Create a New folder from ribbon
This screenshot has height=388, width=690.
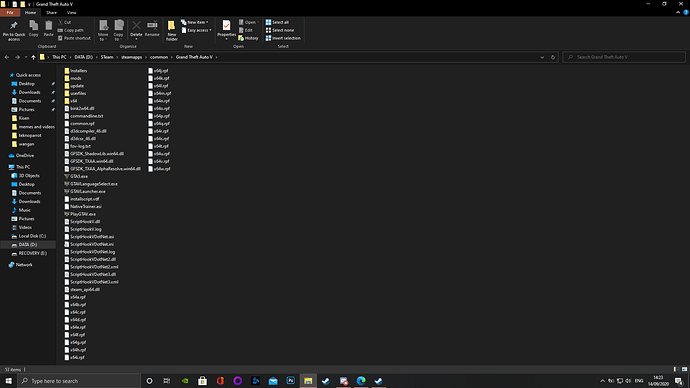[x=172, y=30]
